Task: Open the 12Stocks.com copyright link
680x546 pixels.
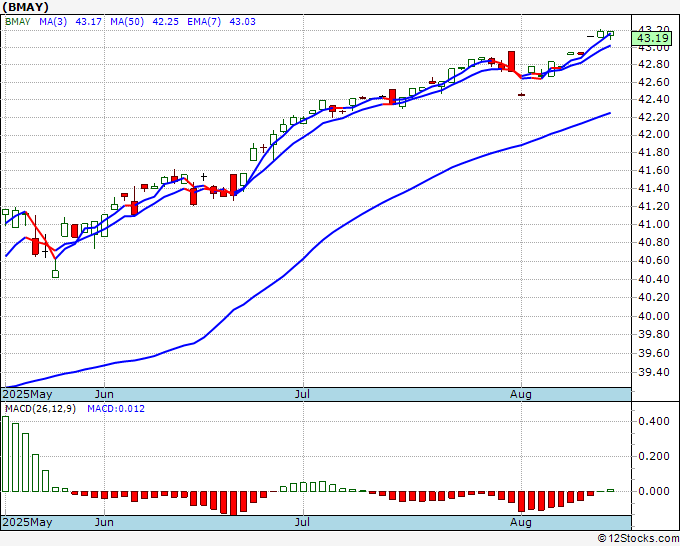Action: 638,539
